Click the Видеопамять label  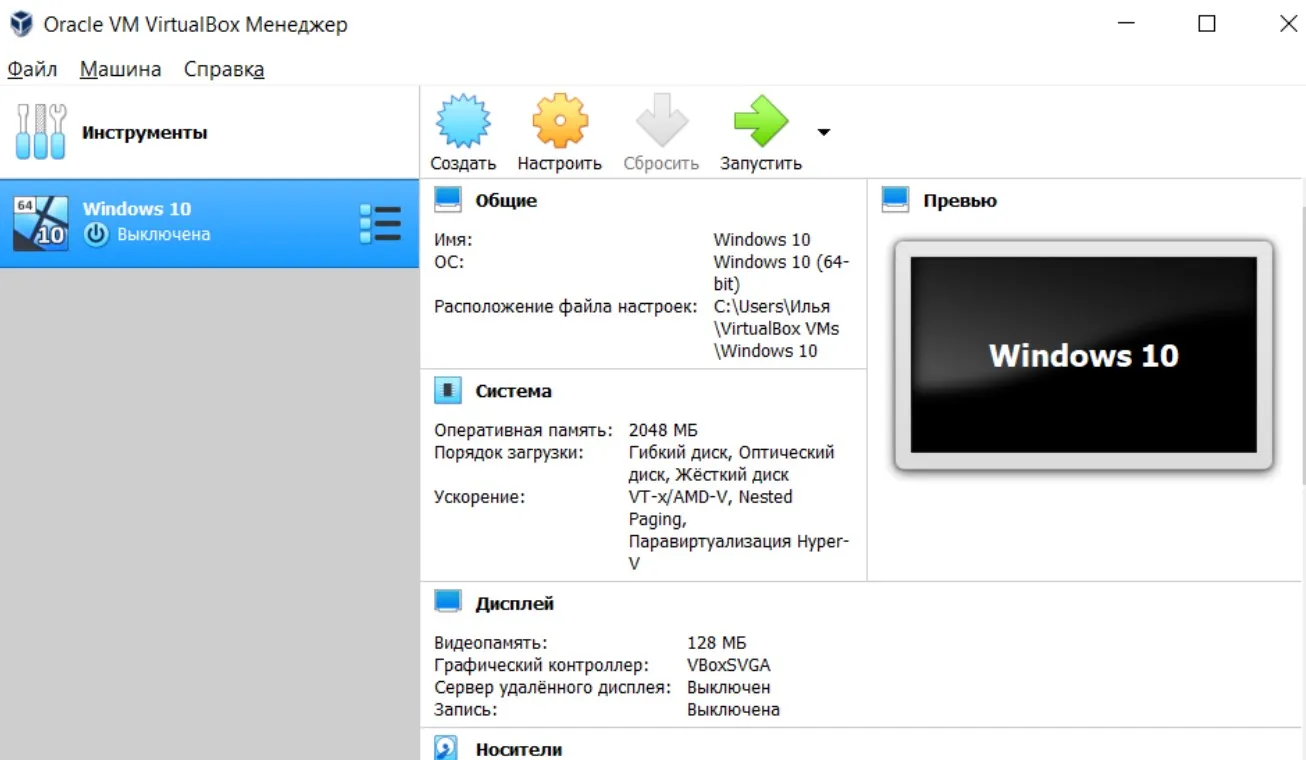[x=490, y=643]
